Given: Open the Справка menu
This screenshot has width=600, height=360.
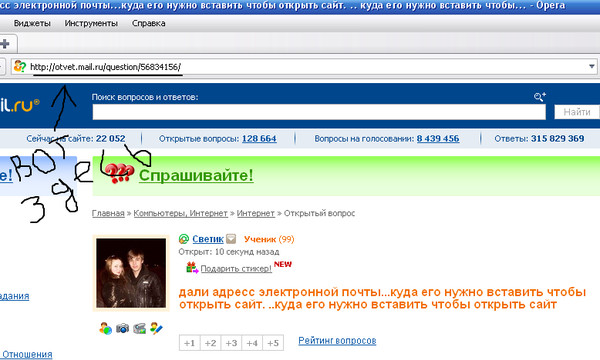Looking at the screenshot, I should (148, 23).
